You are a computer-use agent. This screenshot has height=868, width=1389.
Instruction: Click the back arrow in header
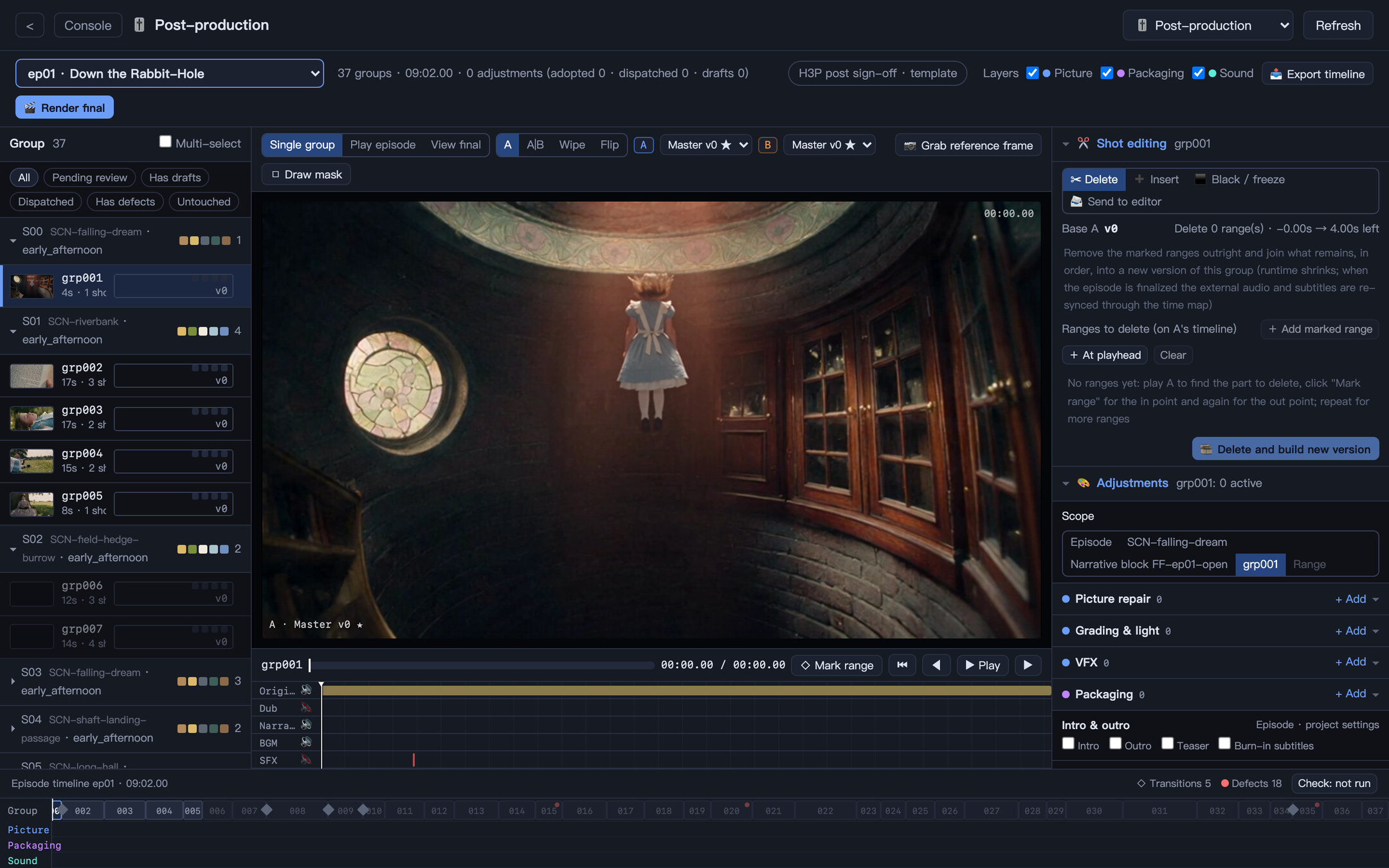click(x=30, y=25)
